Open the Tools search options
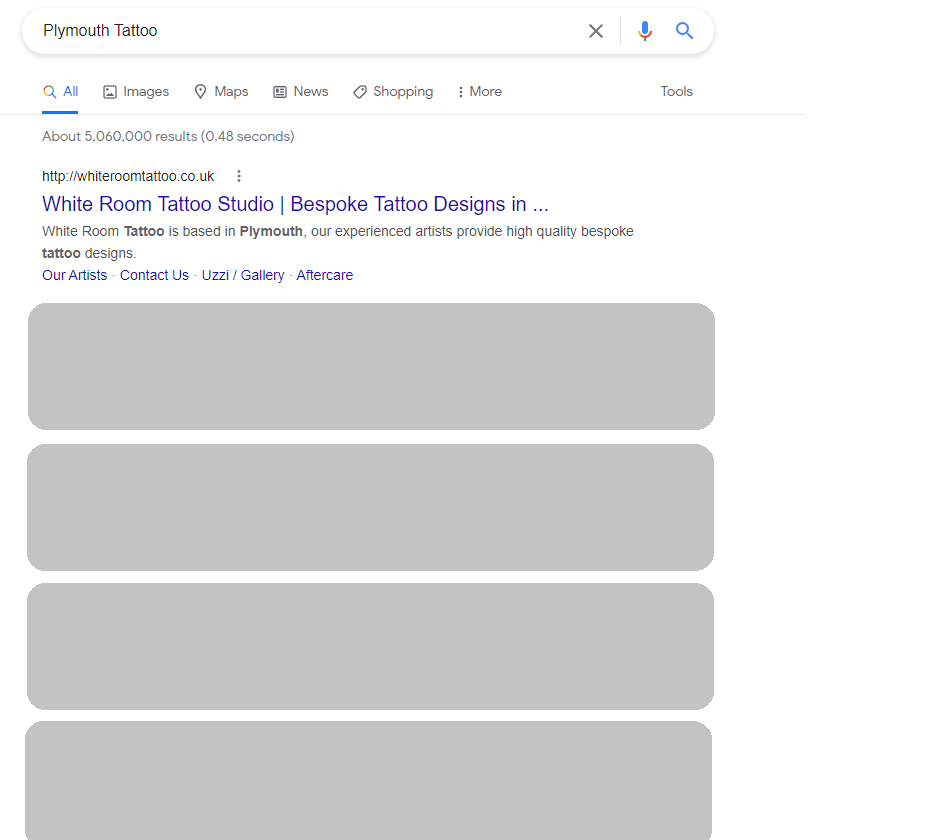The height and width of the screenshot is (840, 926). (x=676, y=92)
